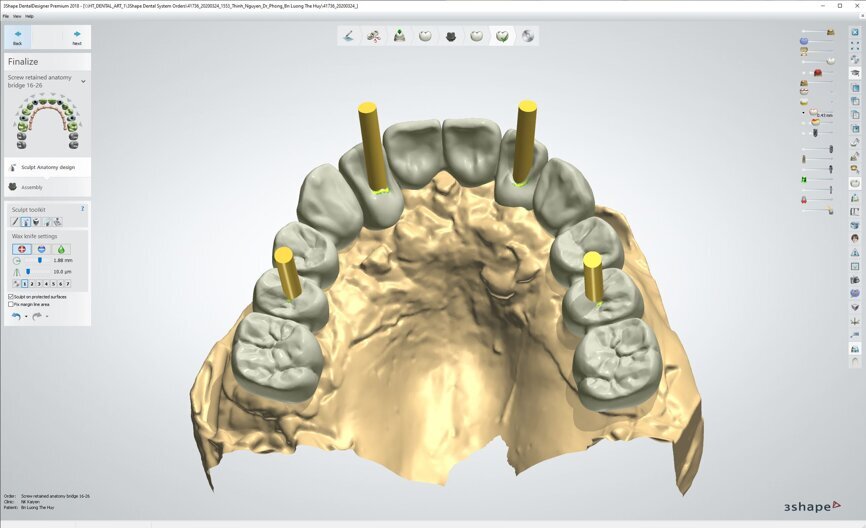Open the File menu

click(6, 16)
